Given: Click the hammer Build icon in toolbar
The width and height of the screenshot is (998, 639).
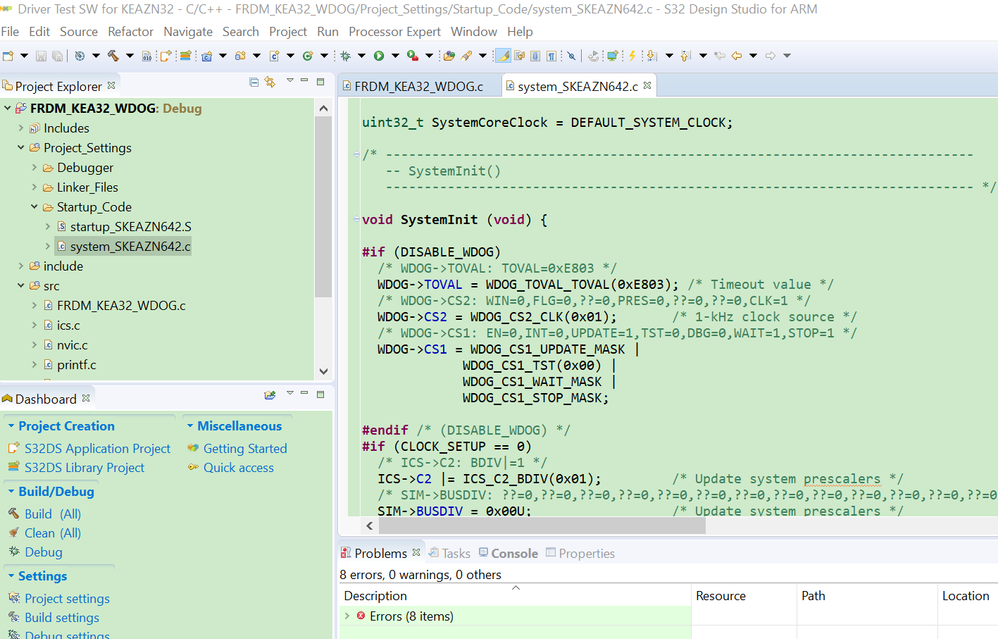Looking at the screenshot, I should 114,56.
